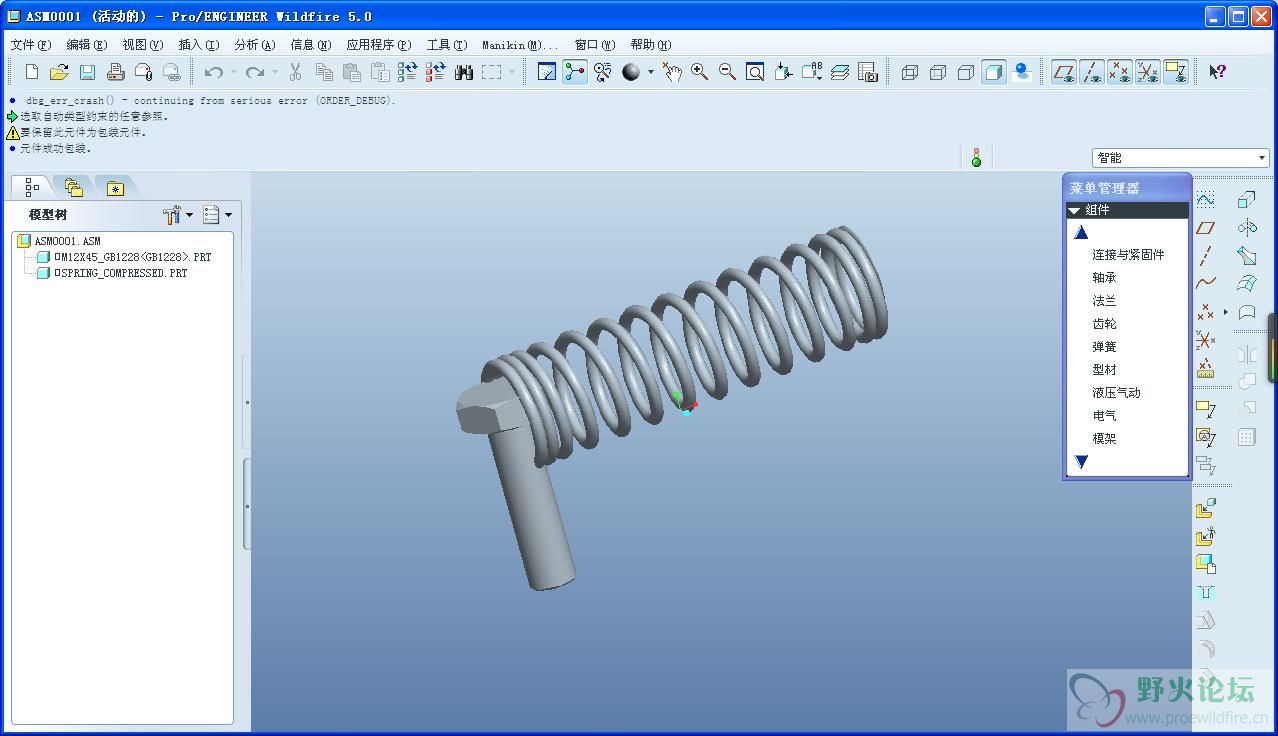Refit the model to the screen
This screenshot has width=1278, height=736.
pos(755,72)
